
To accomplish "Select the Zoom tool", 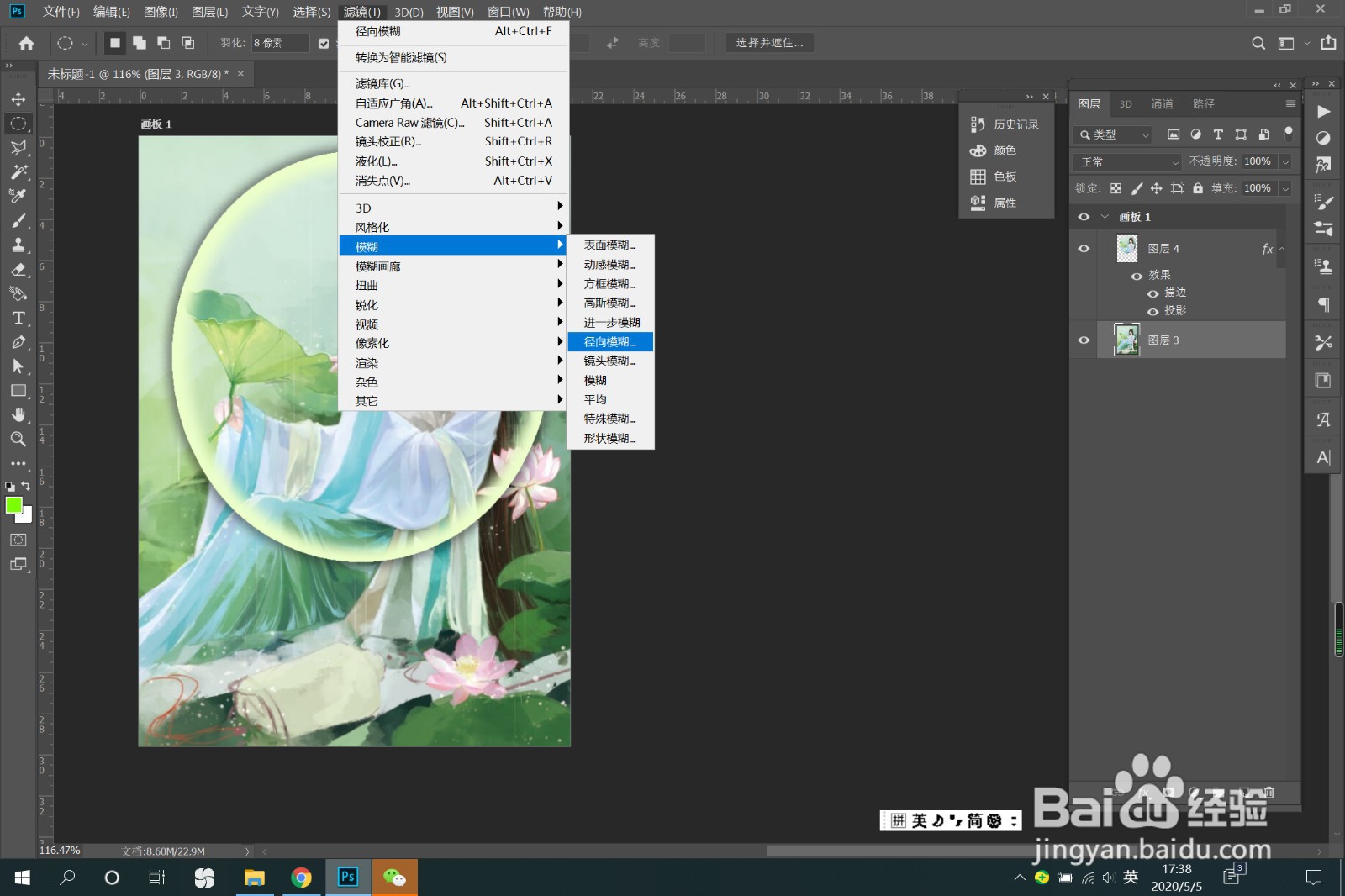I will 18,440.
